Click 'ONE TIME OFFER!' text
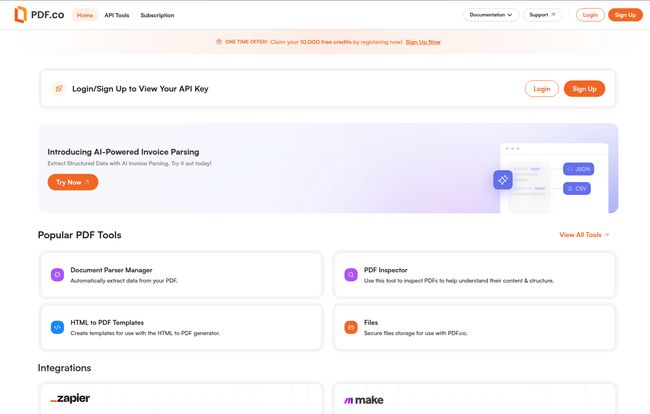Image resolution: width=650 pixels, height=414 pixels. [246, 42]
